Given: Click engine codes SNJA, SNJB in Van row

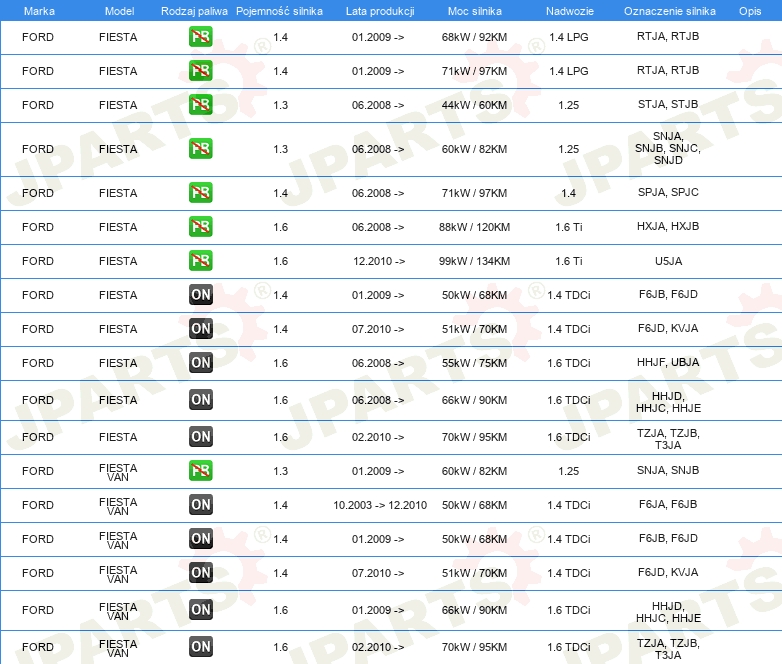Looking at the screenshot, I should (668, 470).
